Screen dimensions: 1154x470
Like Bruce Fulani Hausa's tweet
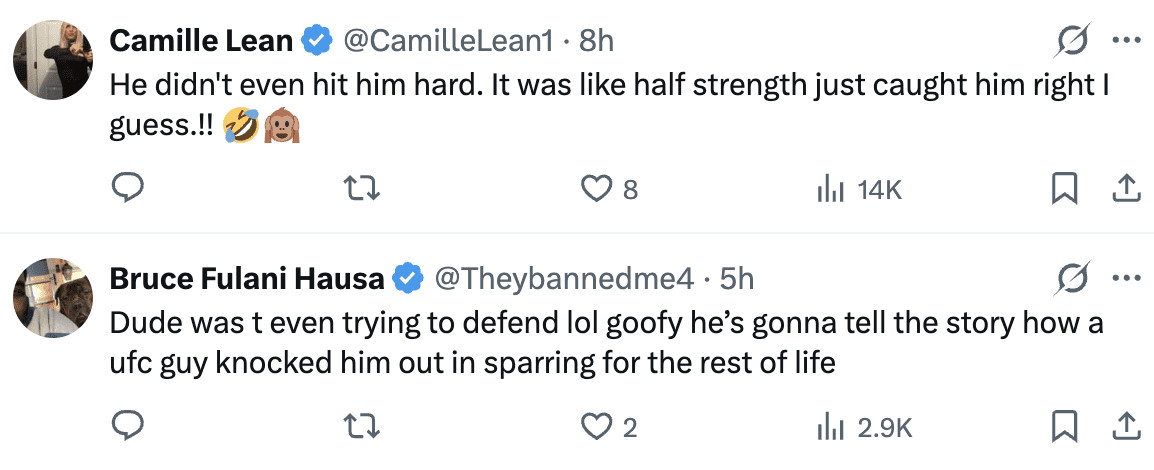[598, 427]
